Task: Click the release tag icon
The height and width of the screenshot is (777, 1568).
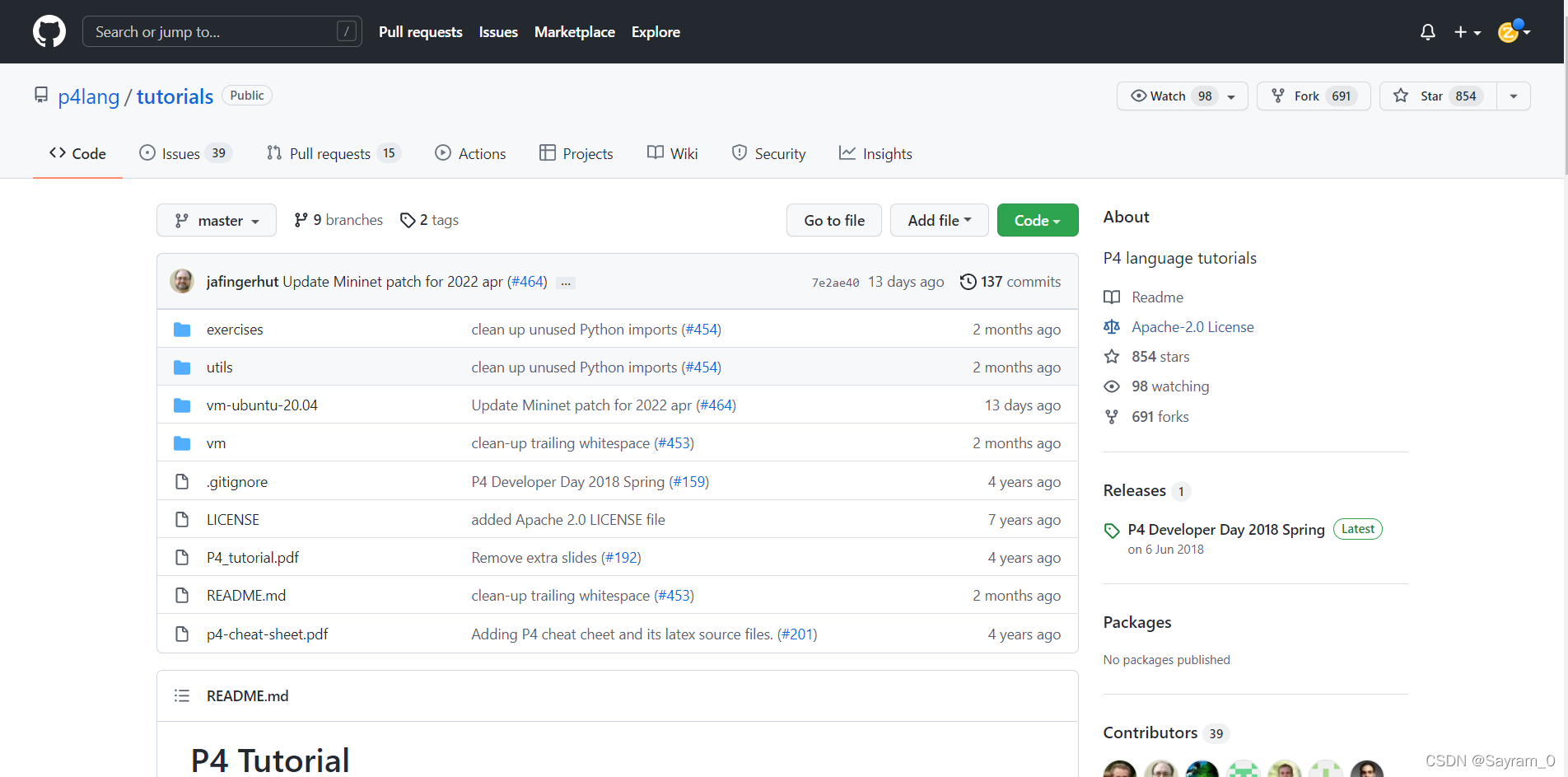Action: [x=1112, y=531]
